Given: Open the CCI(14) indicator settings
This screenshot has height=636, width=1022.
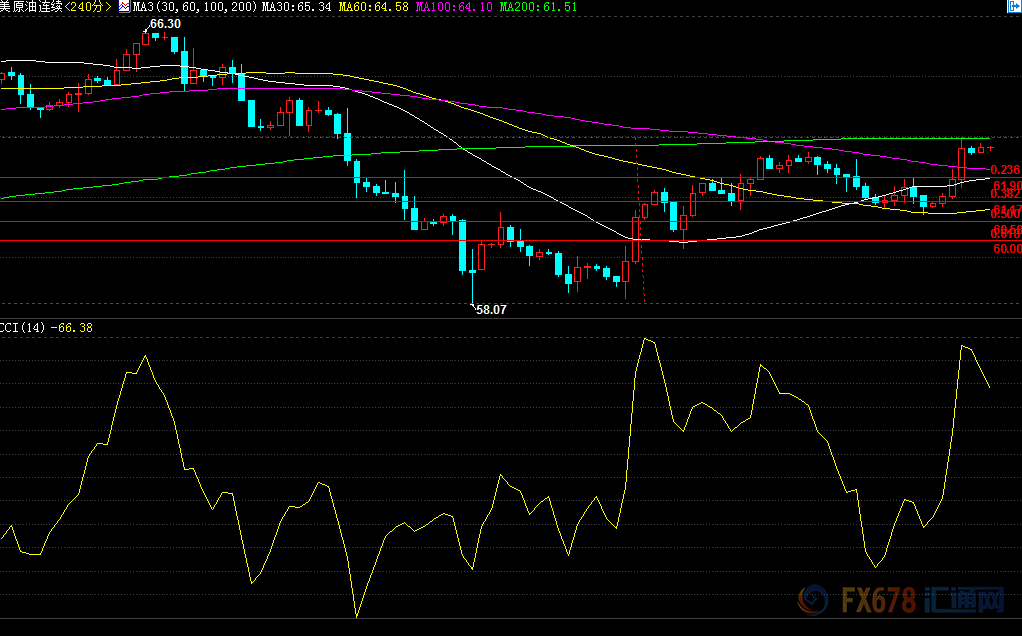Looking at the screenshot, I should 23,328.
